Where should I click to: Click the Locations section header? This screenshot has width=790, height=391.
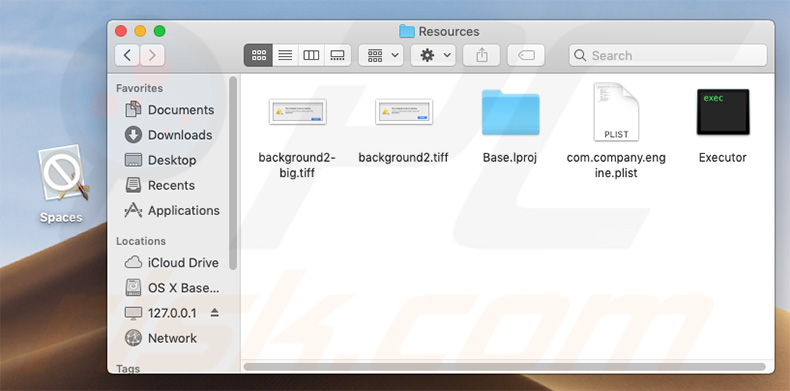141,241
